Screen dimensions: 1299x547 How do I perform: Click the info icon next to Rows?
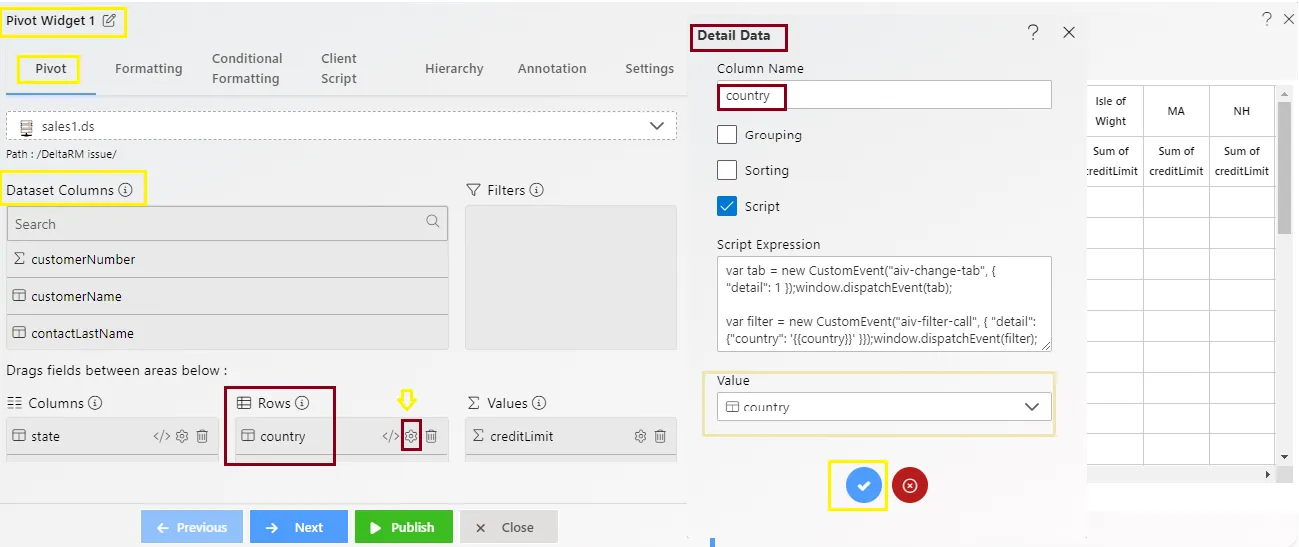point(302,403)
